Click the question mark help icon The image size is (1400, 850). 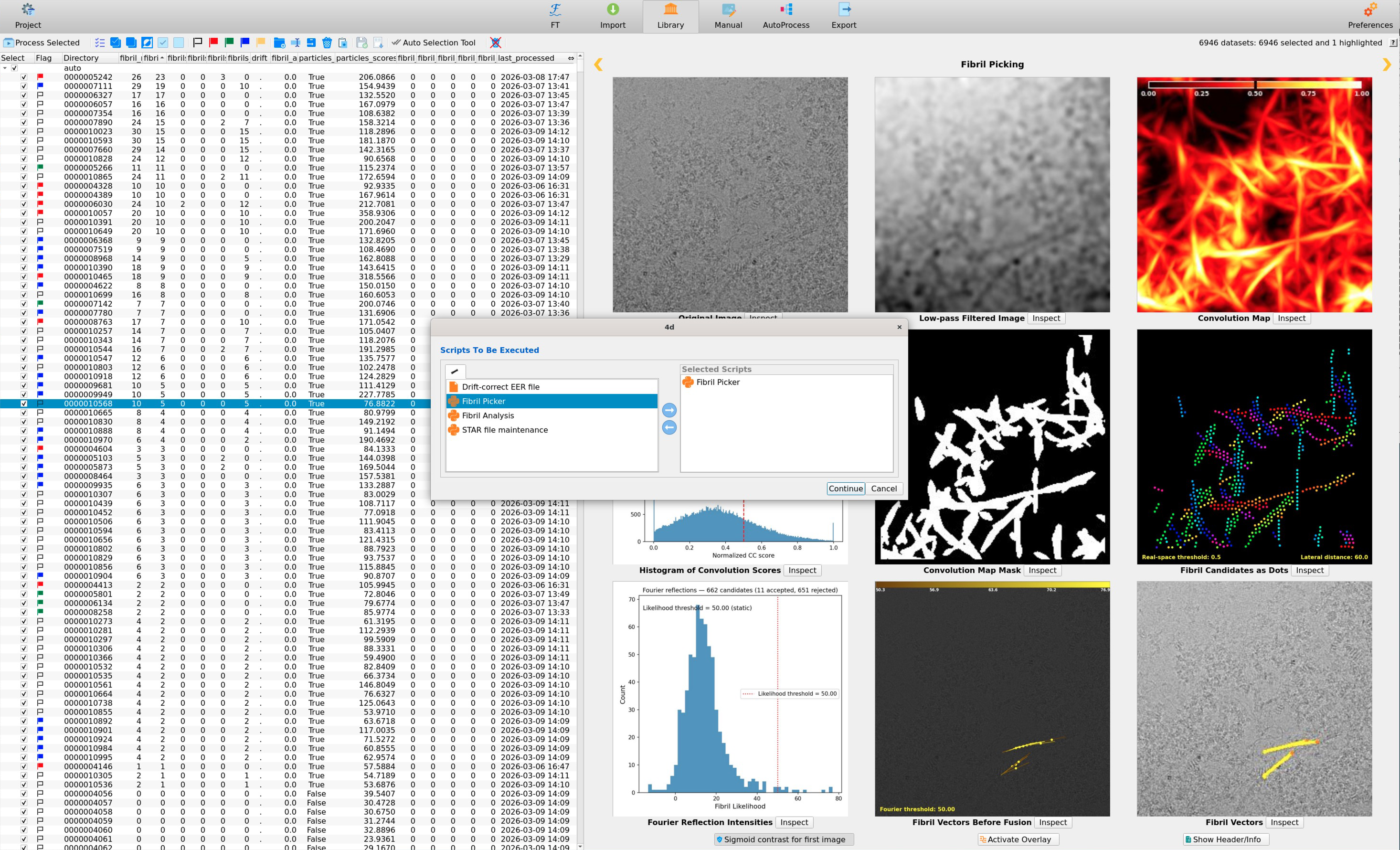pos(1393,42)
